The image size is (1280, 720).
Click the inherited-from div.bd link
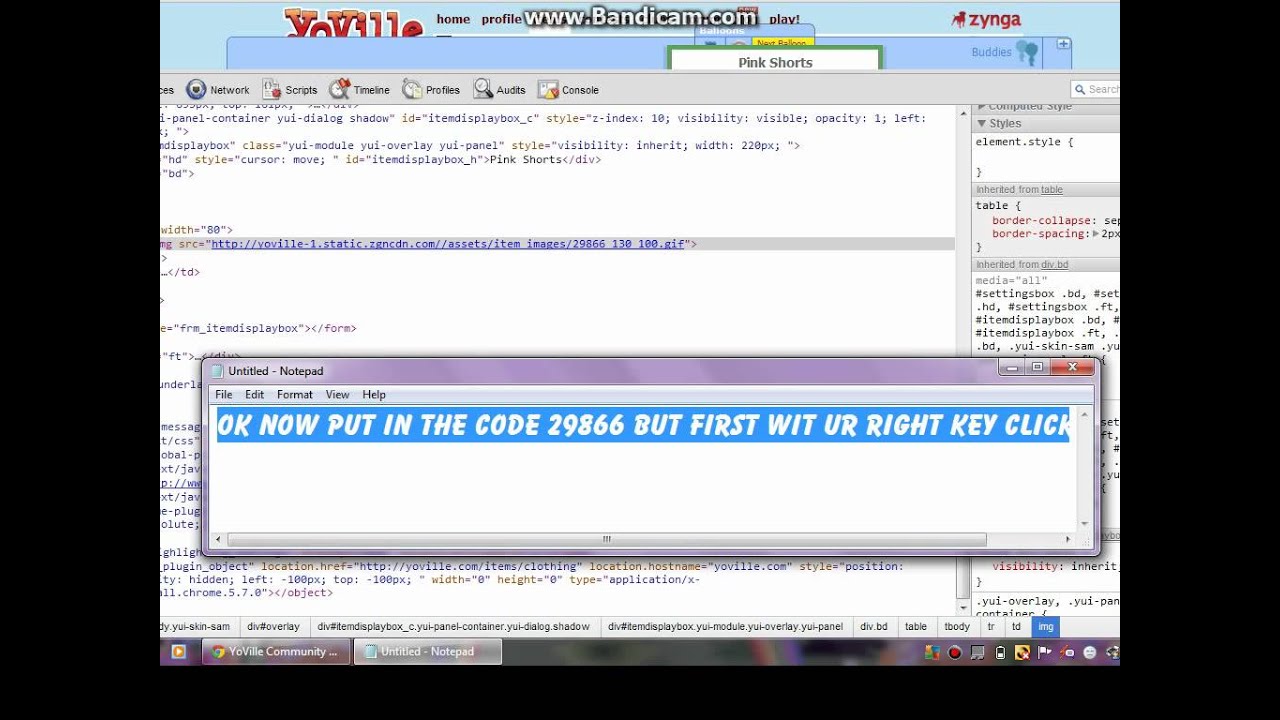tap(1054, 265)
